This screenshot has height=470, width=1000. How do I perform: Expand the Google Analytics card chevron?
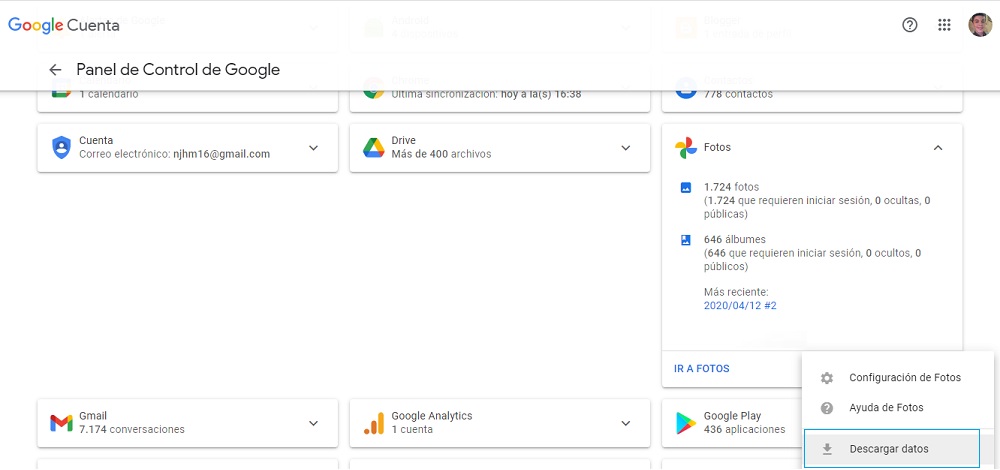[626, 423]
